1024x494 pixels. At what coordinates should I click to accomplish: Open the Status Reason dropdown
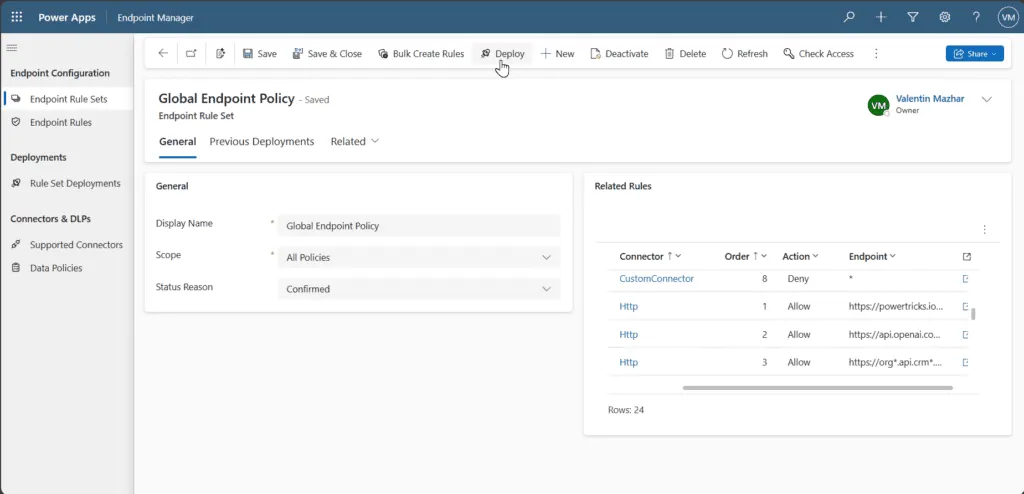419,289
